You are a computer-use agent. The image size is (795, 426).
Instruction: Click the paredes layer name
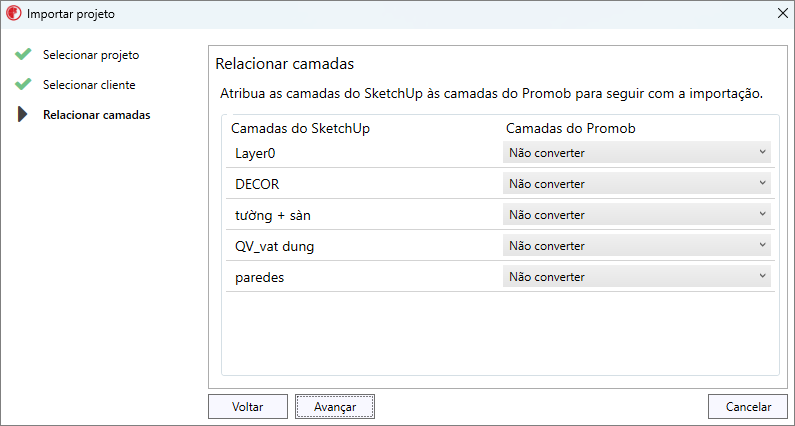(x=260, y=278)
